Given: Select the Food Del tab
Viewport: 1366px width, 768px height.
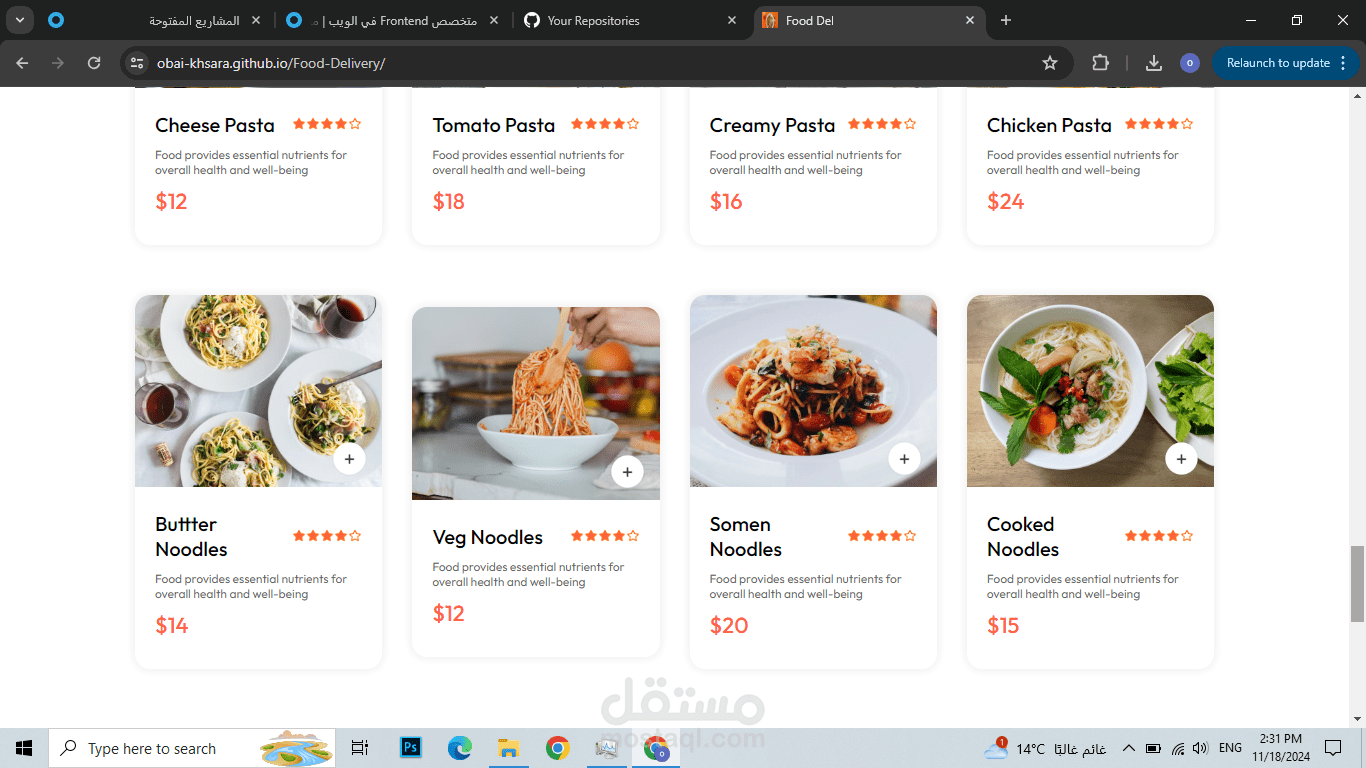Looking at the screenshot, I should tap(870, 20).
